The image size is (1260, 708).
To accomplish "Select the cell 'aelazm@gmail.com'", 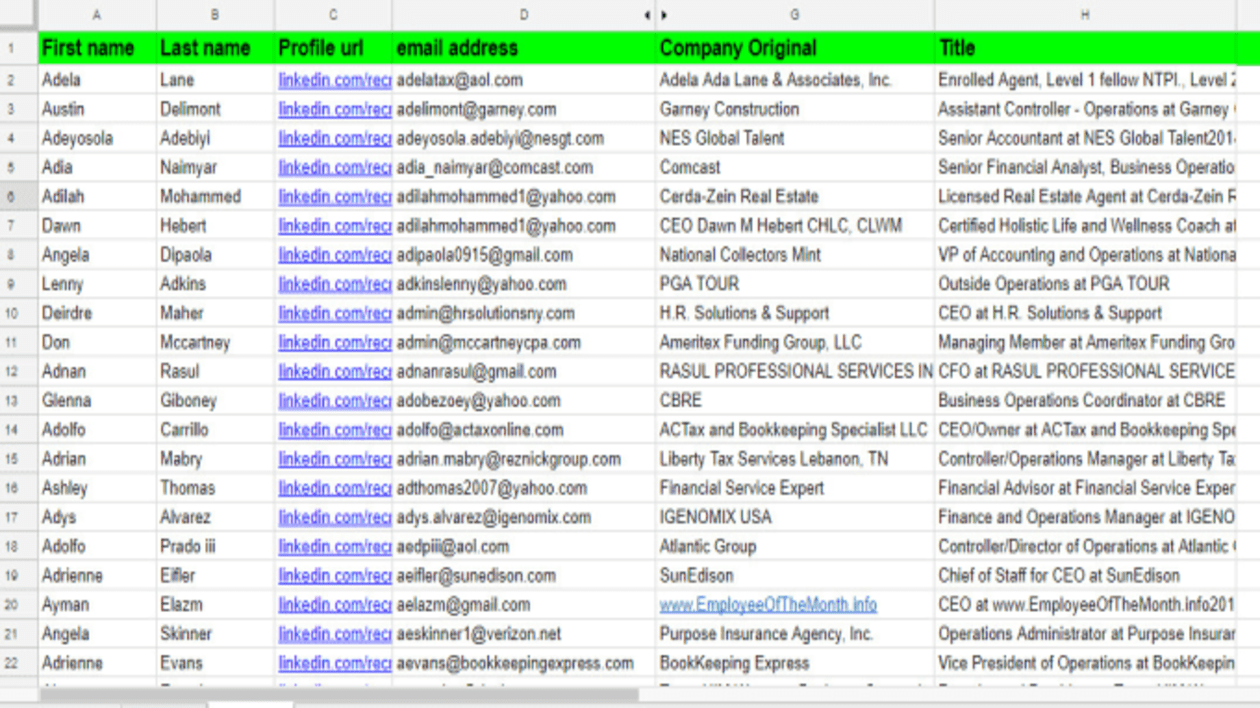I will click(x=524, y=605).
